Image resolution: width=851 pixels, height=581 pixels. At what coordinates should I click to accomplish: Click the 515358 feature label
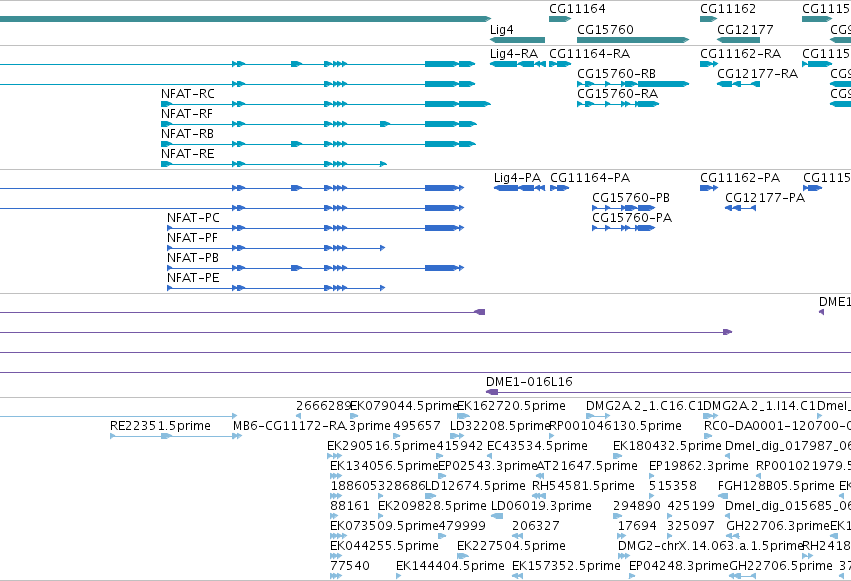672,486
